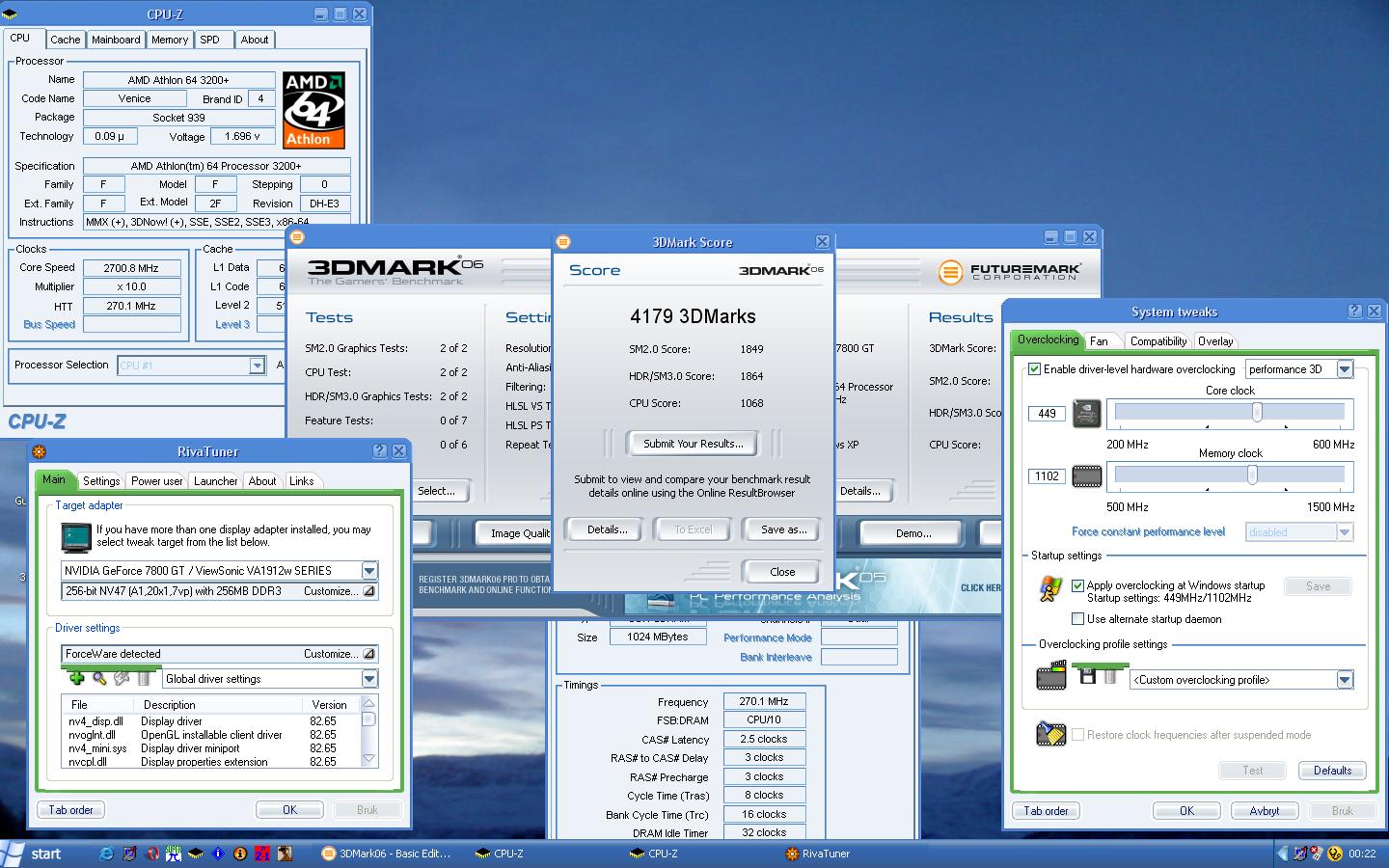The height and width of the screenshot is (868, 1389).
Task: Select nv4_disp.dll row in driver list
Action: [210, 721]
